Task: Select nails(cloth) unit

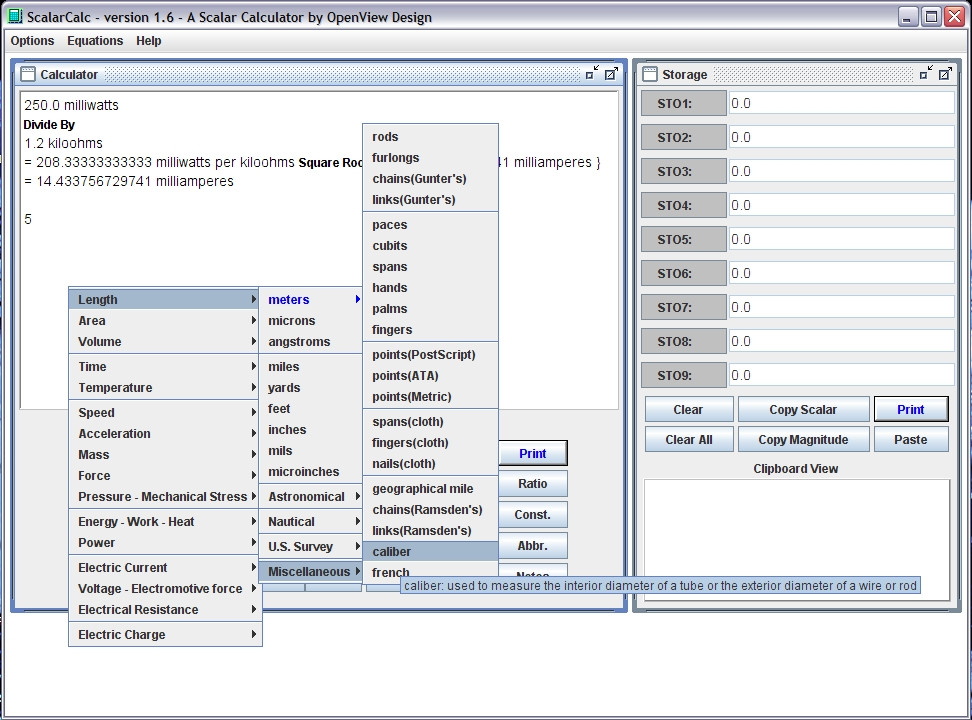Action: tap(430, 464)
